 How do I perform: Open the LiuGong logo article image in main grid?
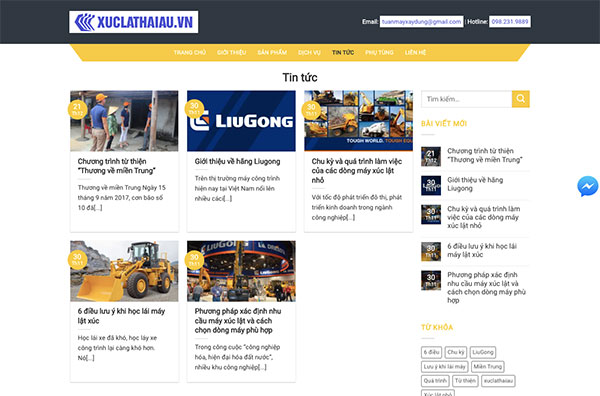pyautogui.click(x=241, y=121)
